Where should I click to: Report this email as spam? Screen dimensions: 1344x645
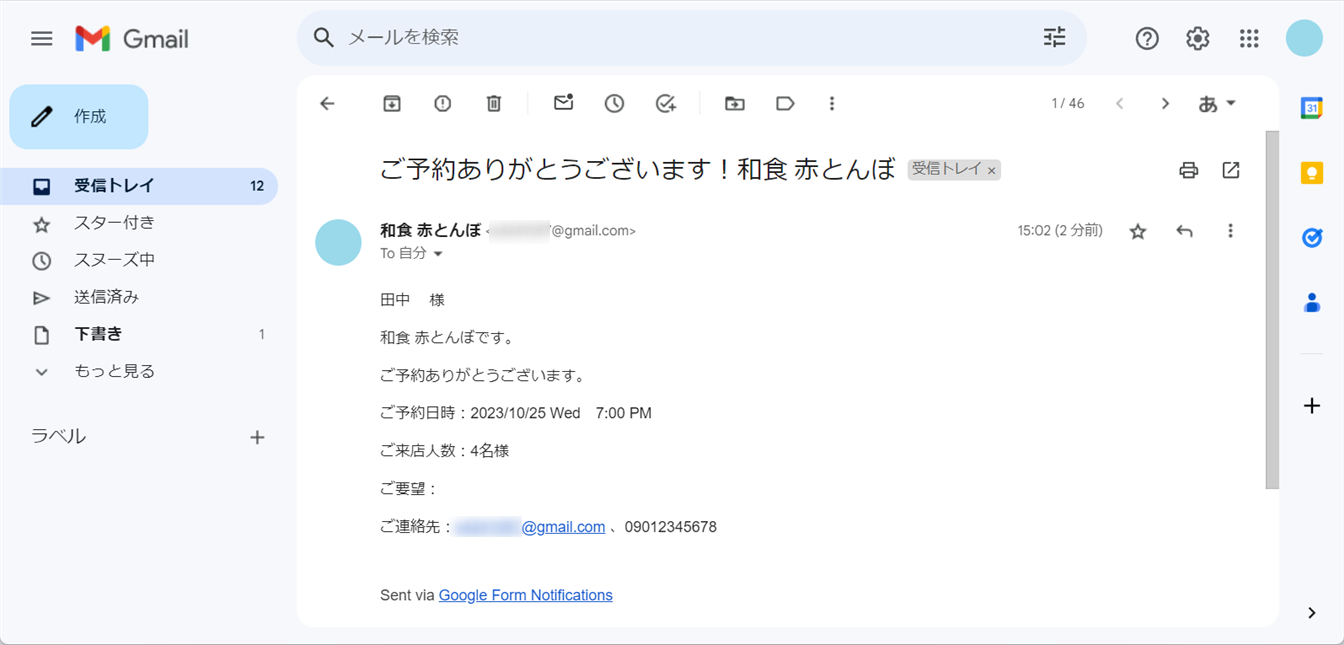click(442, 104)
